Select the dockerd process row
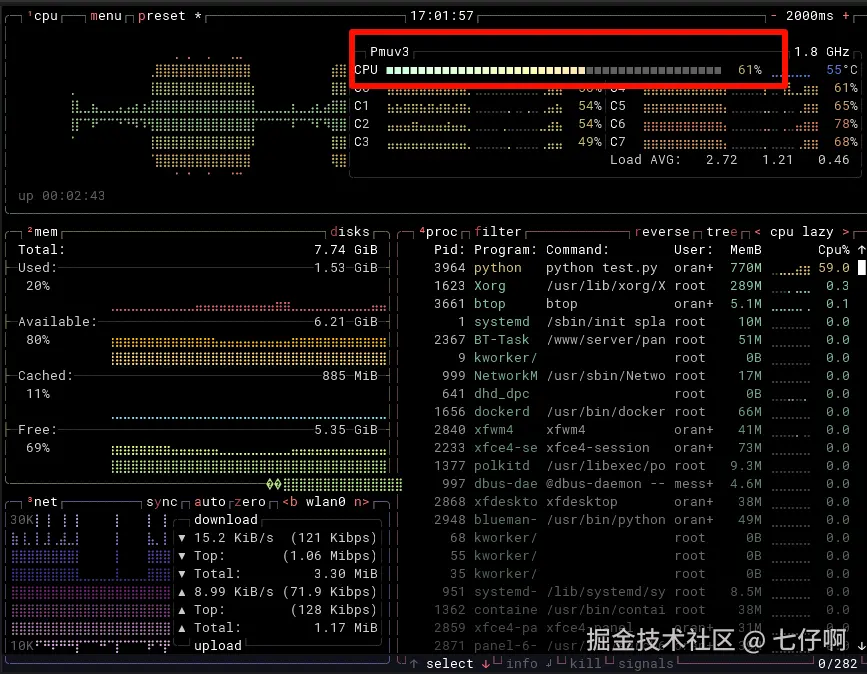867x674 pixels. pos(641,412)
